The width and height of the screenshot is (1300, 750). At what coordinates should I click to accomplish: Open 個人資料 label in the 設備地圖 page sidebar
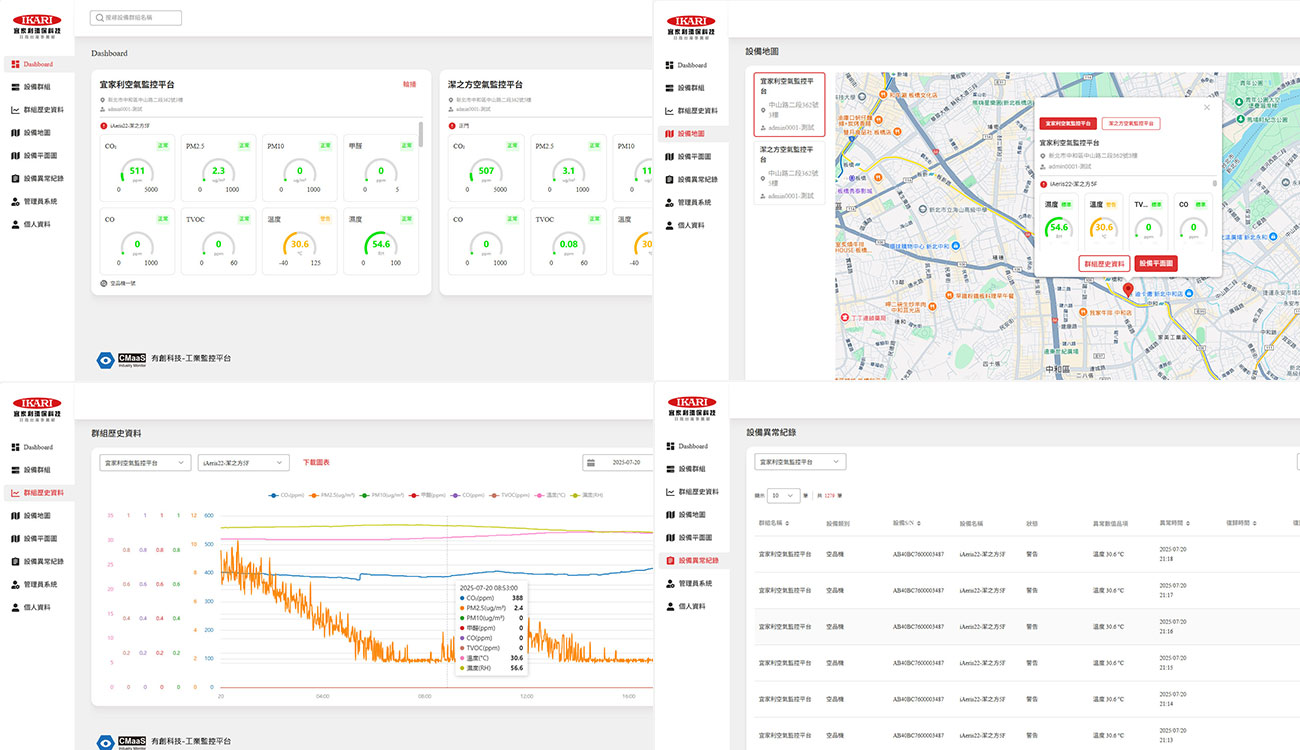tap(691, 225)
